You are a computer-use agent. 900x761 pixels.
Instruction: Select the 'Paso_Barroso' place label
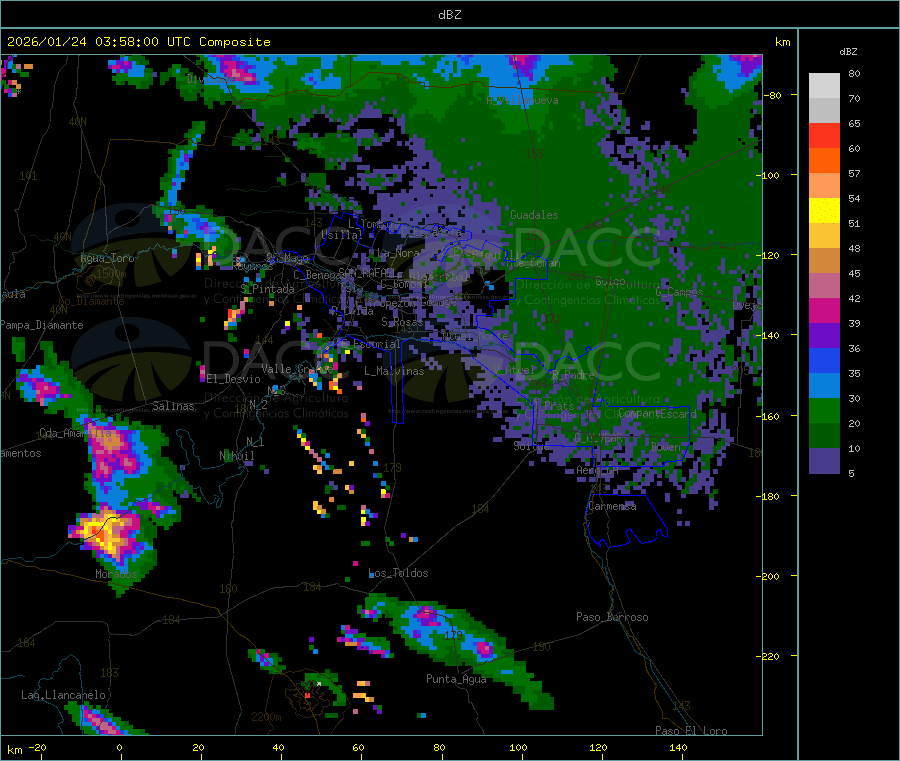coord(612,617)
